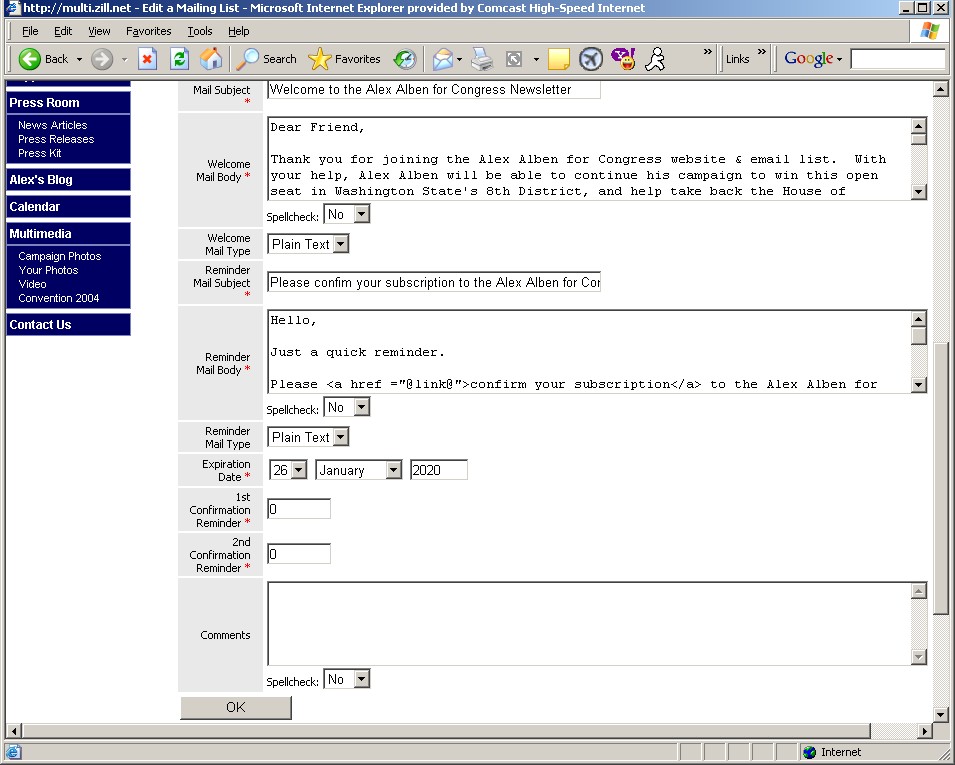The width and height of the screenshot is (955, 765).
Task: Click the Campaign Photos sidebar link
Action: 60,256
